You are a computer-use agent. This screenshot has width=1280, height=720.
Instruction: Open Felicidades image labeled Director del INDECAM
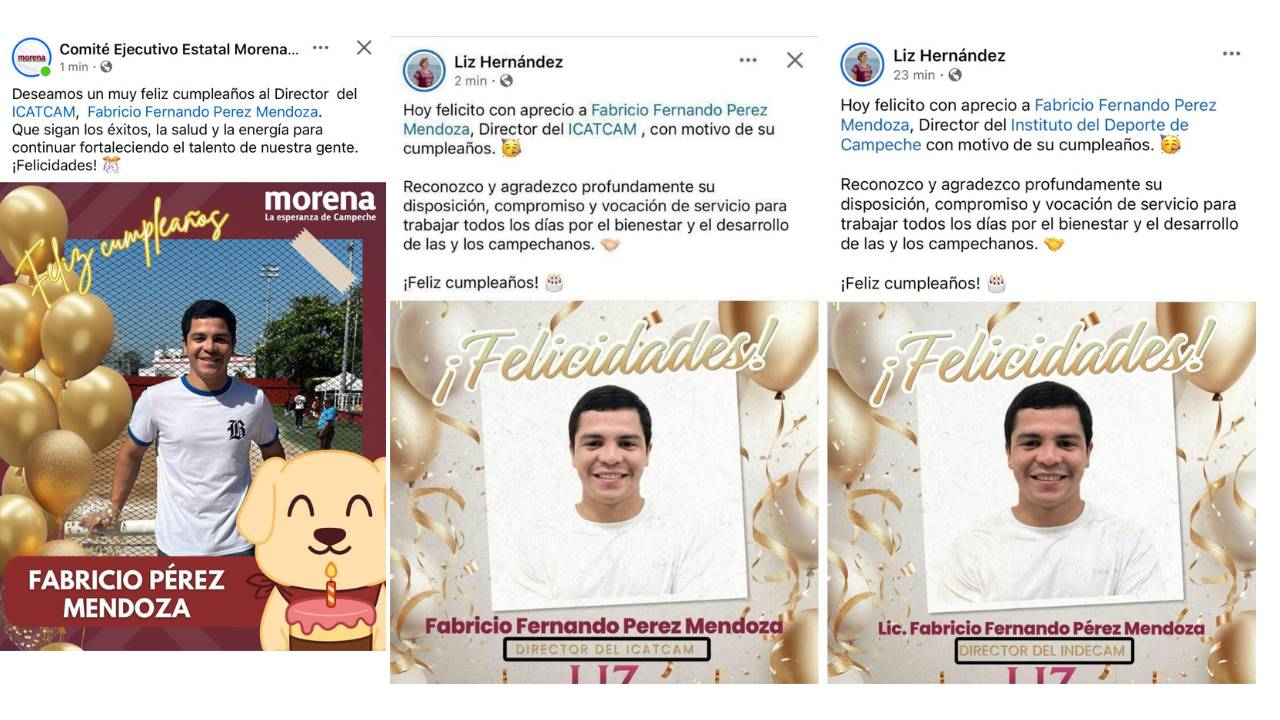1041,492
